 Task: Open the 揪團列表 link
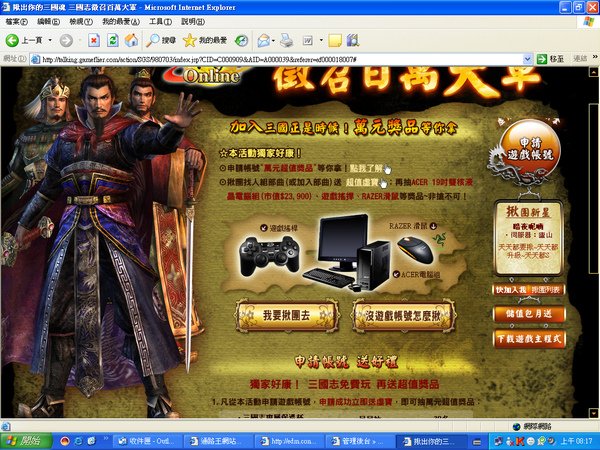(x=546, y=290)
